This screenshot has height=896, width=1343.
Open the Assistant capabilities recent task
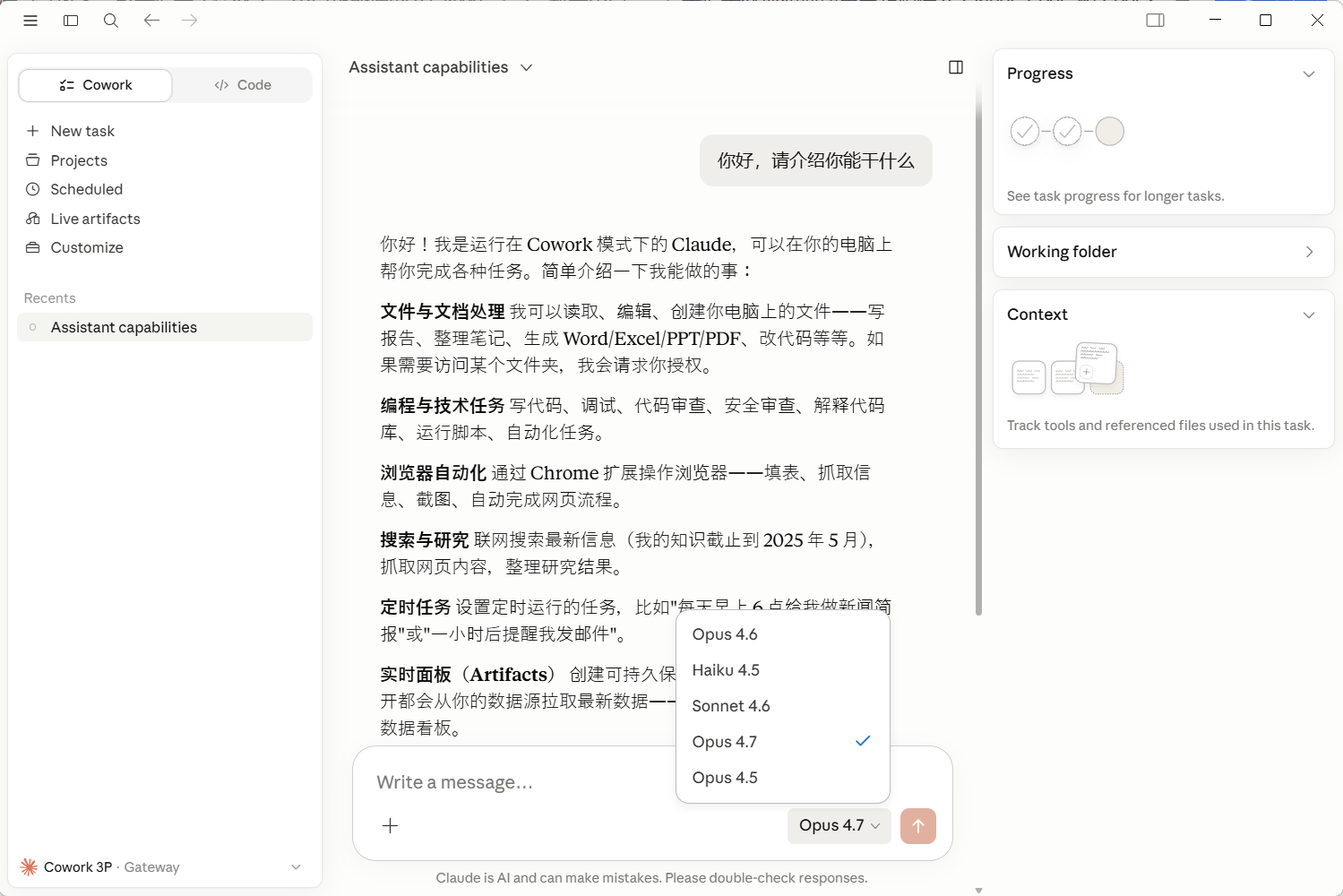coord(165,327)
